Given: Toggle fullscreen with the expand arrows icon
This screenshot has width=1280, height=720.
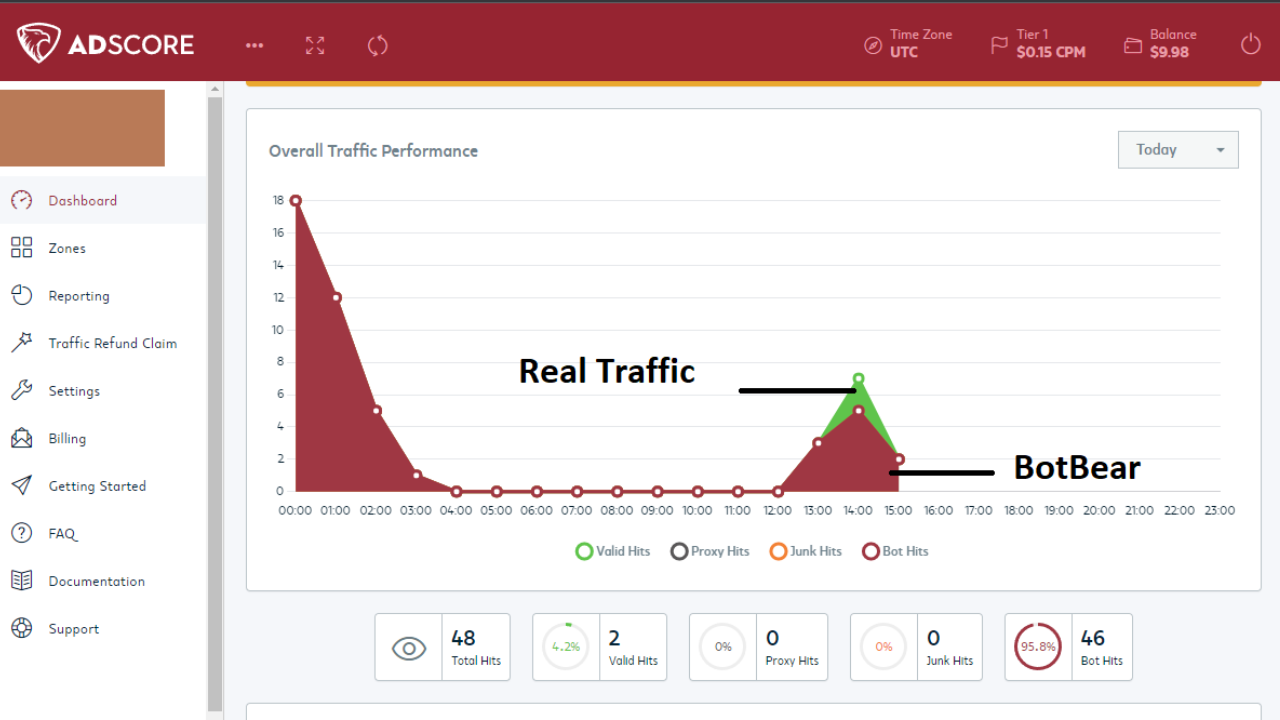Looking at the screenshot, I should coord(315,45).
